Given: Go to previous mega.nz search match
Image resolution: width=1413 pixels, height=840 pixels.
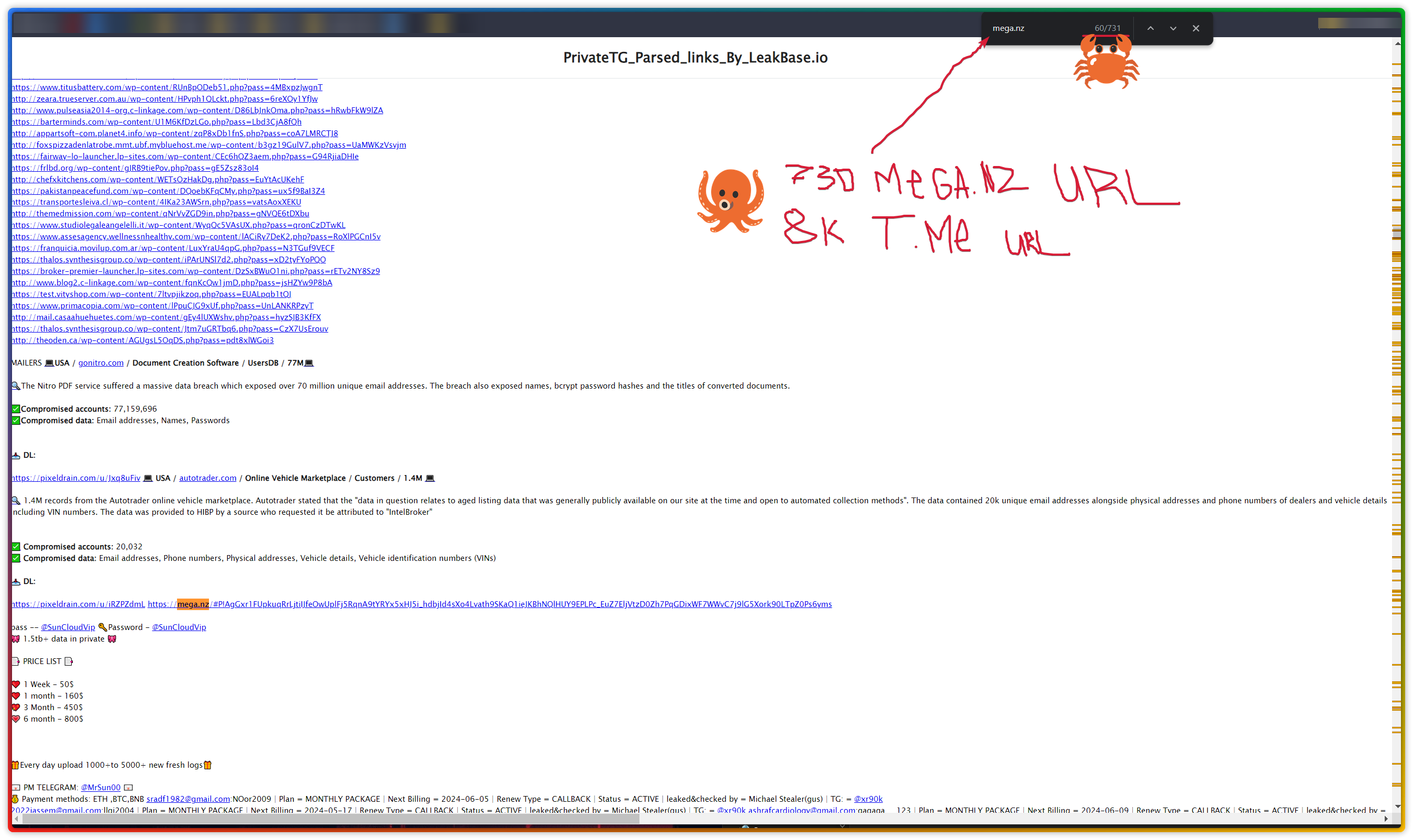Looking at the screenshot, I should click(1150, 28).
